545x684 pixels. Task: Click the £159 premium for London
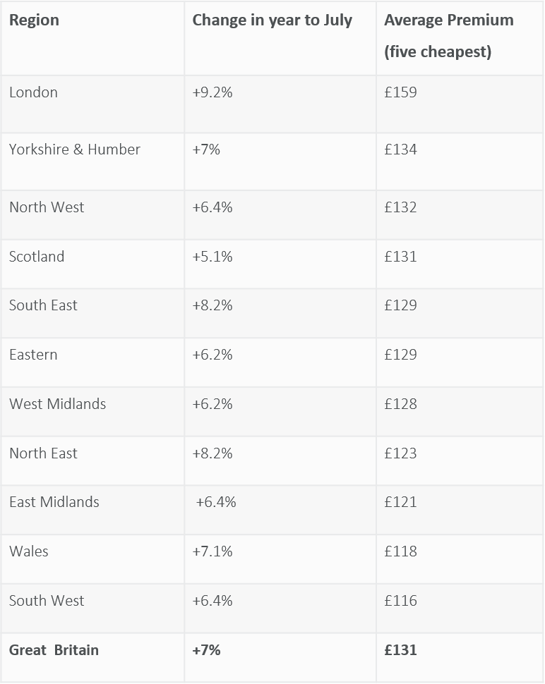401,92
